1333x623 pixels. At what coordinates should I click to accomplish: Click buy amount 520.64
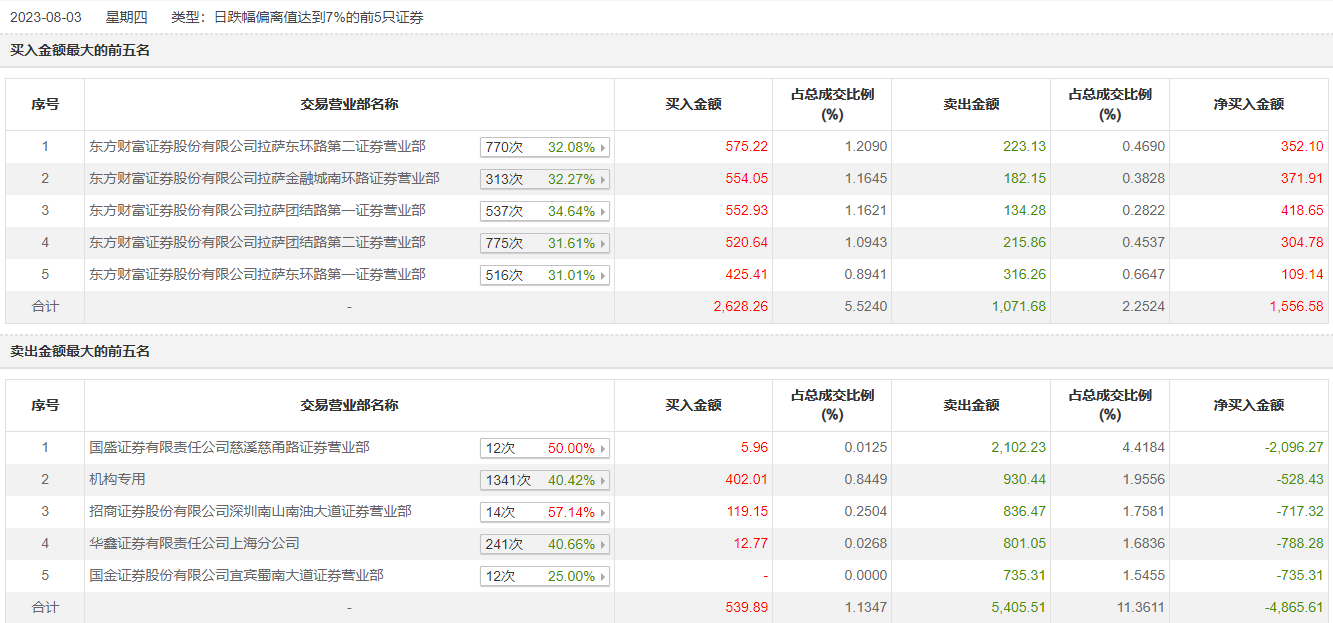coord(746,242)
